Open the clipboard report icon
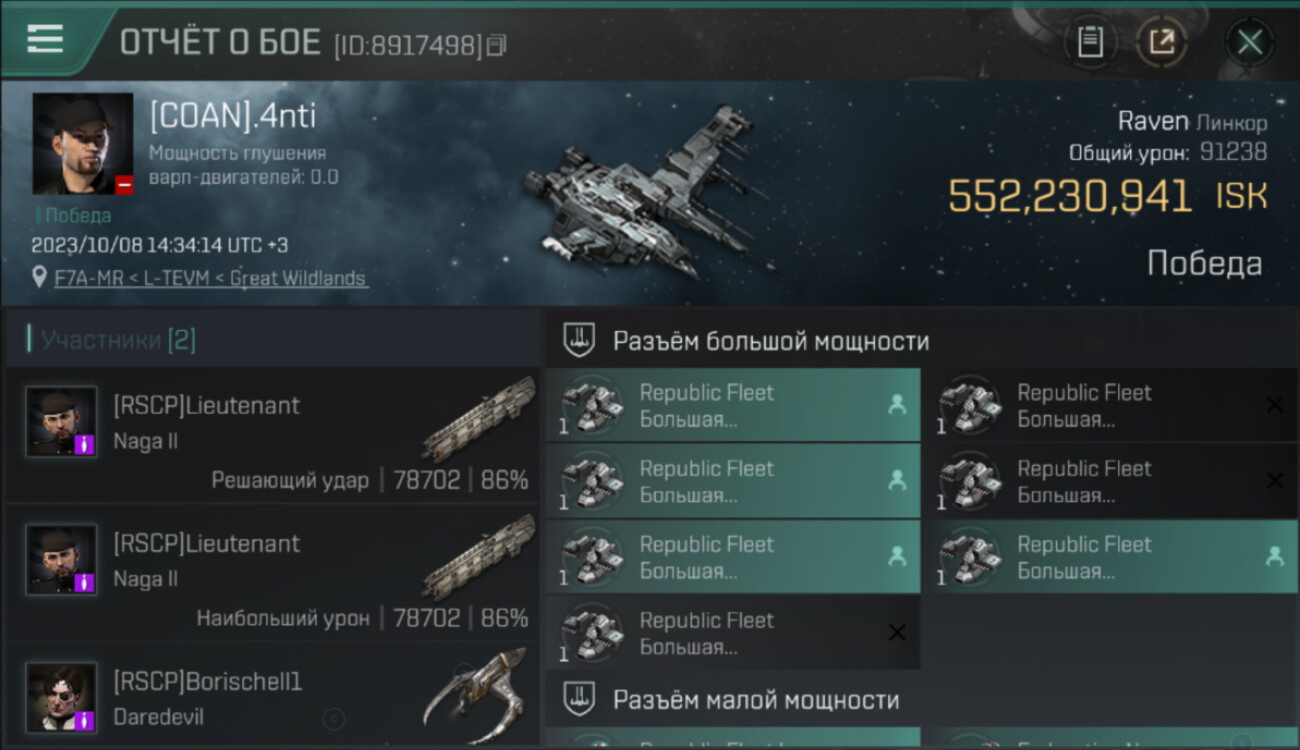This screenshot has width=1300, height=750. 1090,42
